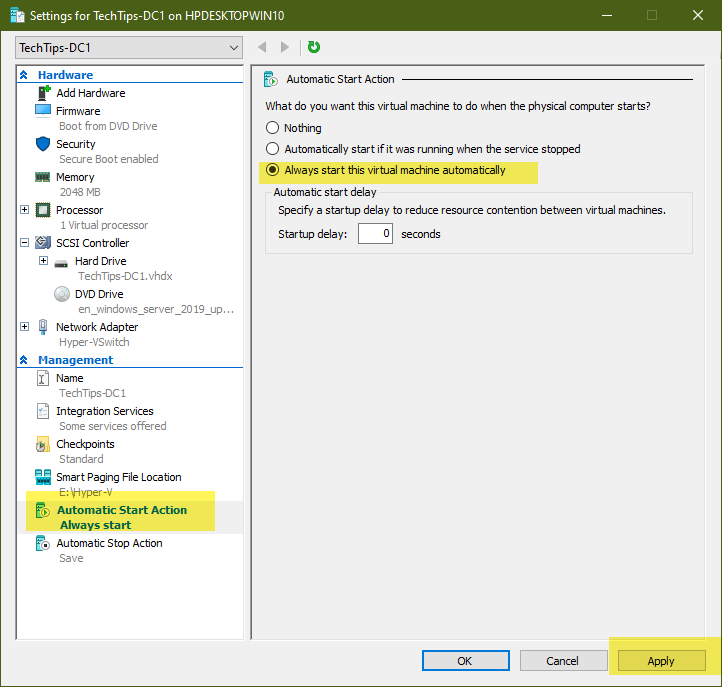Screen dimensions: 722x687
Task: Open the Security settings item
Action: pos(76,144)
